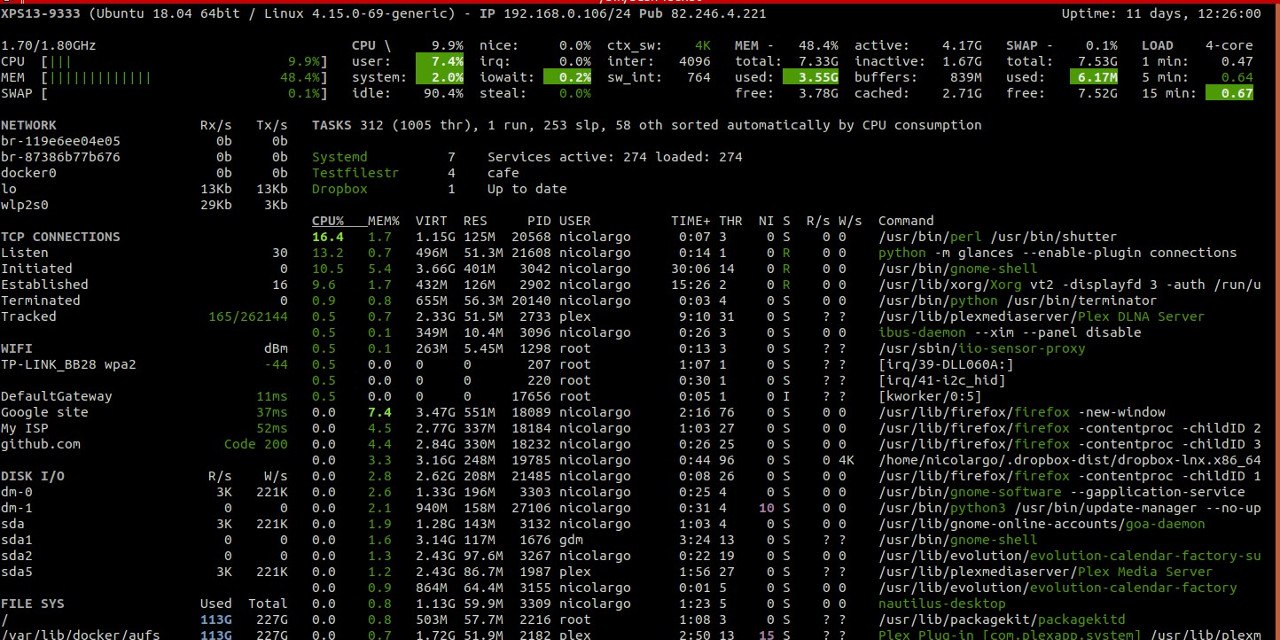The image size is (1280, 640).
Task: Click the TASKS 312 summary line
Action: click(646, 125)
